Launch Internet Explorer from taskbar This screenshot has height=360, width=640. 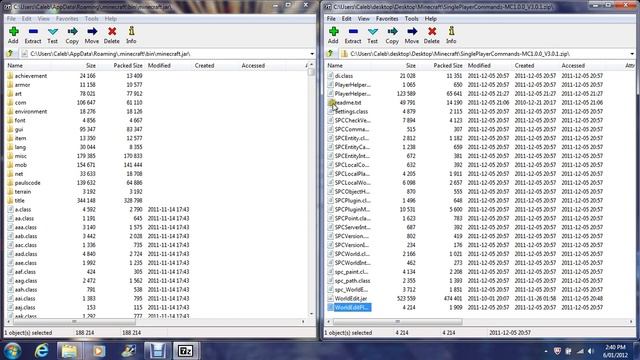click(x=42, y=351)
